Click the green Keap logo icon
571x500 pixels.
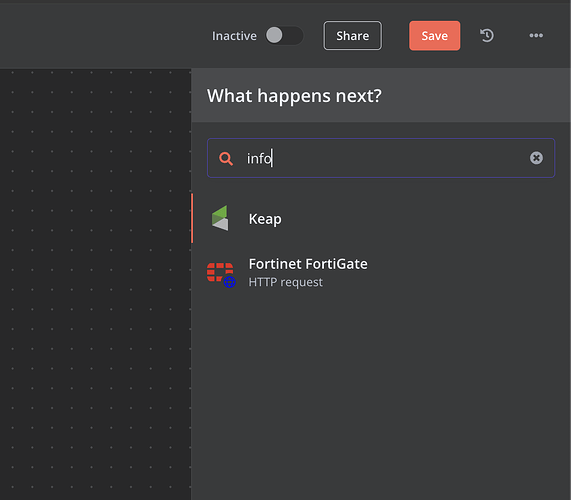(220, 218)
